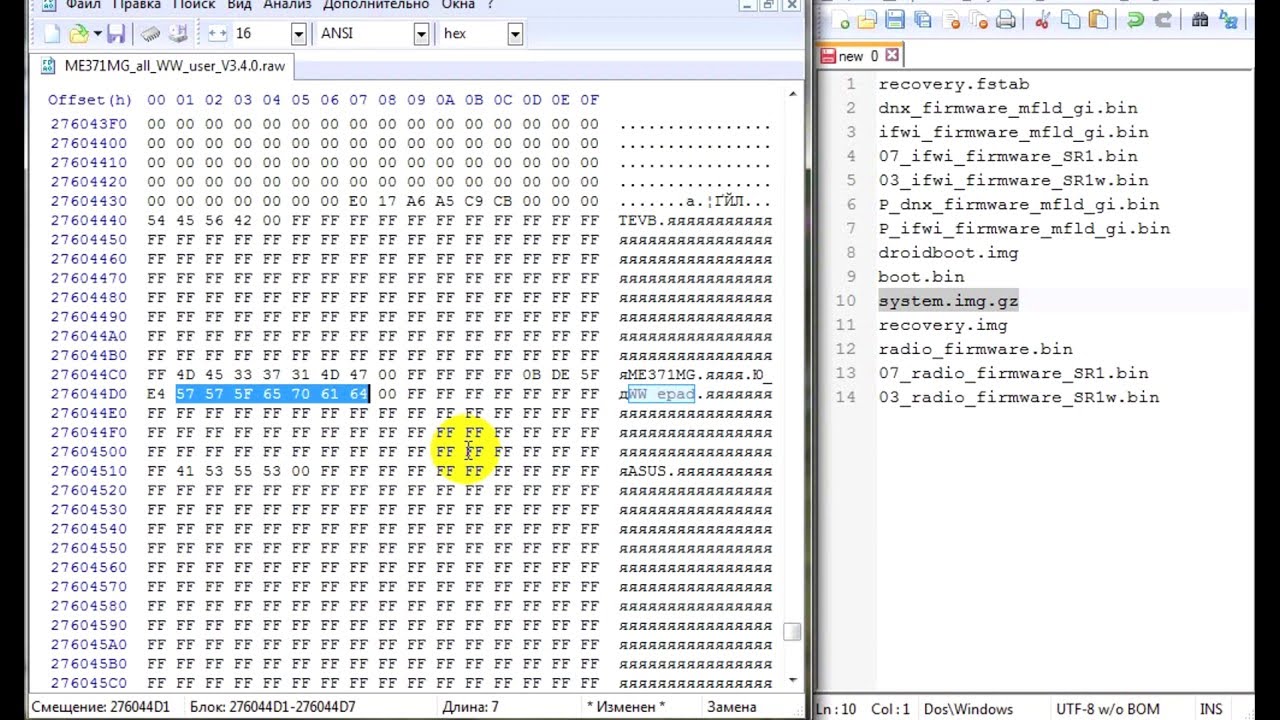Click the Close All icon in Notepad++
1280x720 pixels.
pyautogui.click(x=979, y=20)
